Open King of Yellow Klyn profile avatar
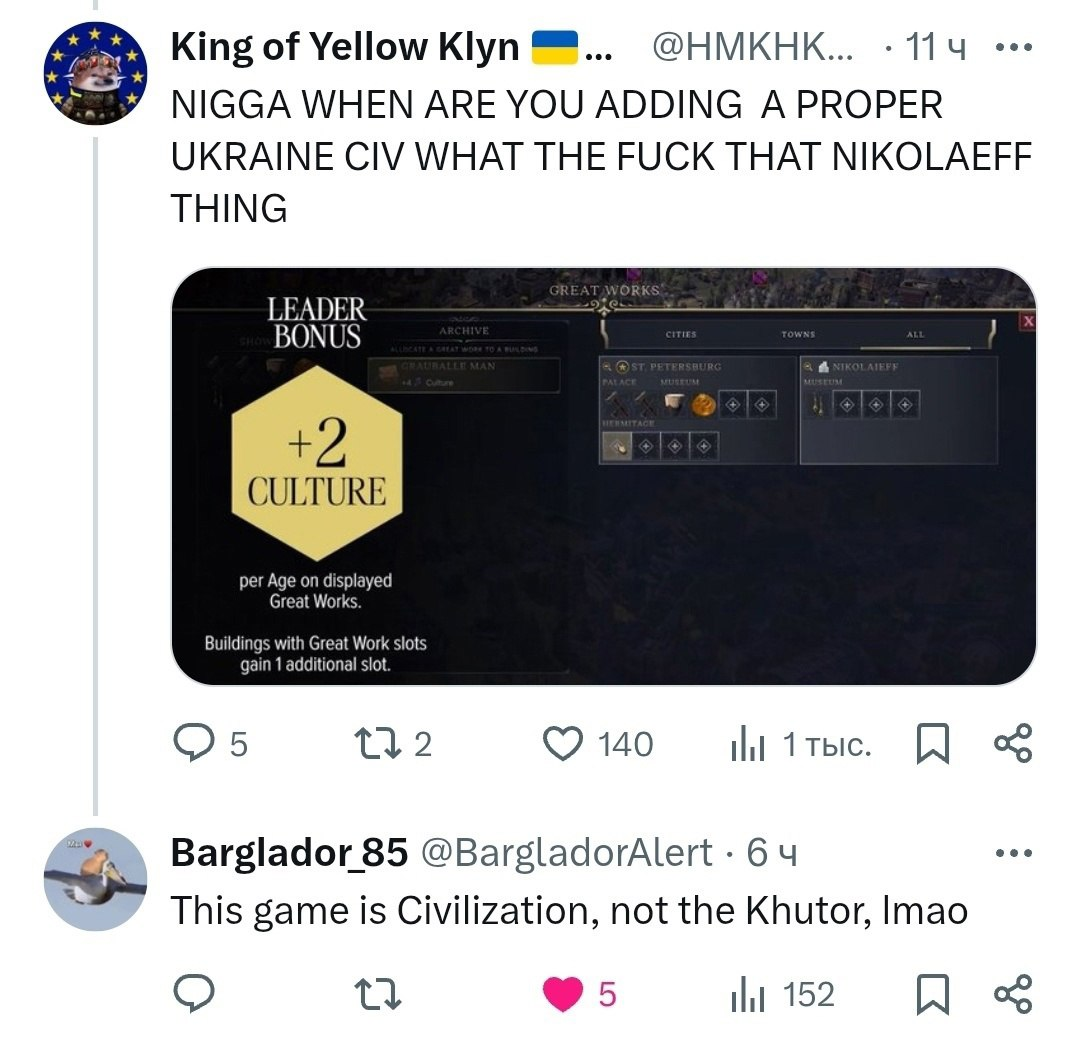1080x1047 pixels. coord(95,73)
